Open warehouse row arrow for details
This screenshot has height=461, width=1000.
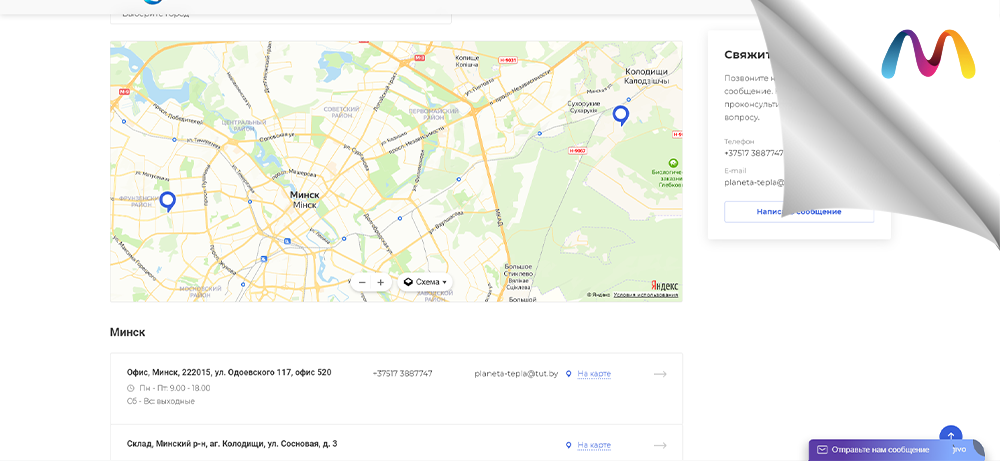pos(660,445)
